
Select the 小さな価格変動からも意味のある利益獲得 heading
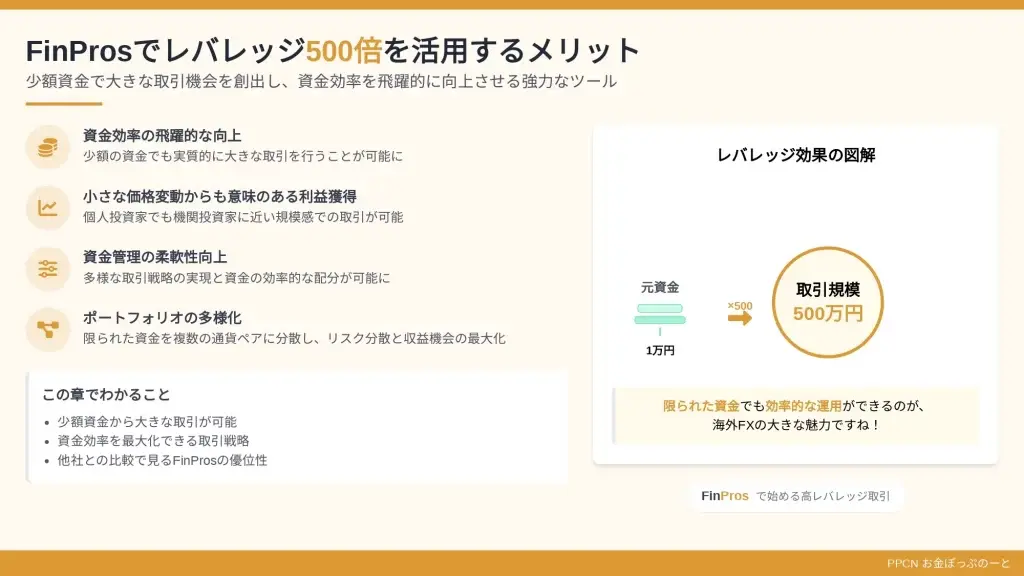[x=220, y=197]
